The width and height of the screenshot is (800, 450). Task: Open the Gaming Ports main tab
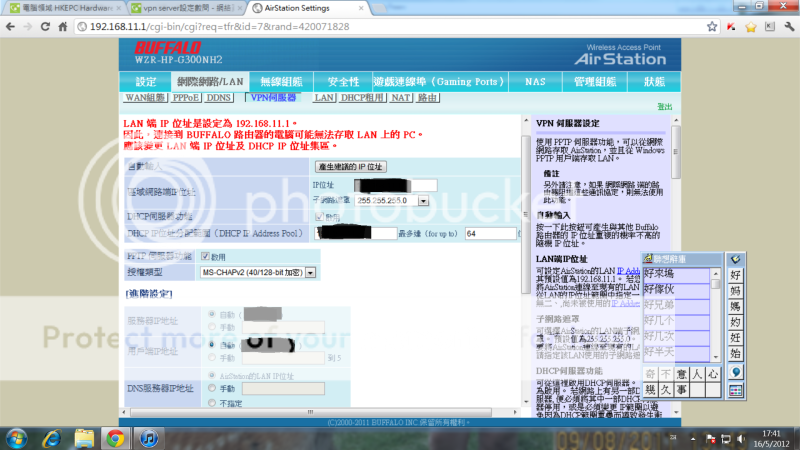(x=440, y=82)
